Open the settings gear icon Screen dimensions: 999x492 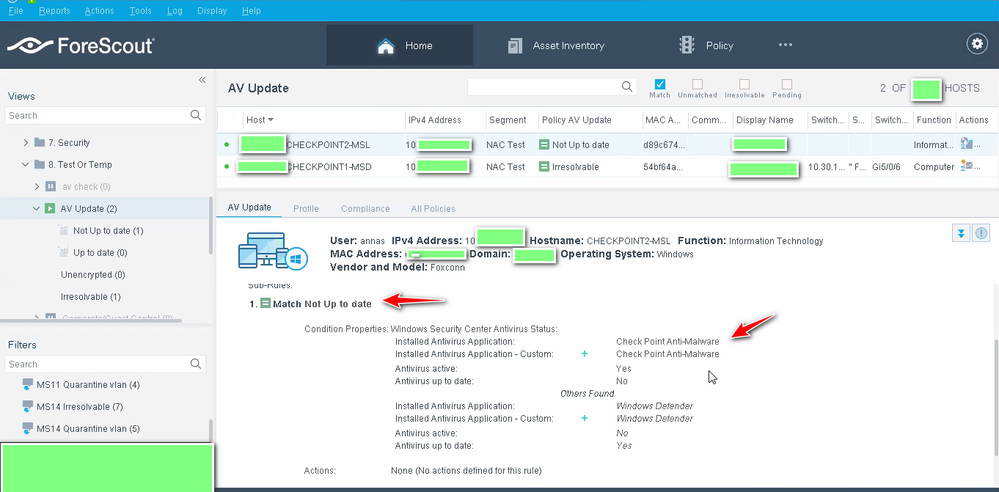click(977, 43)
